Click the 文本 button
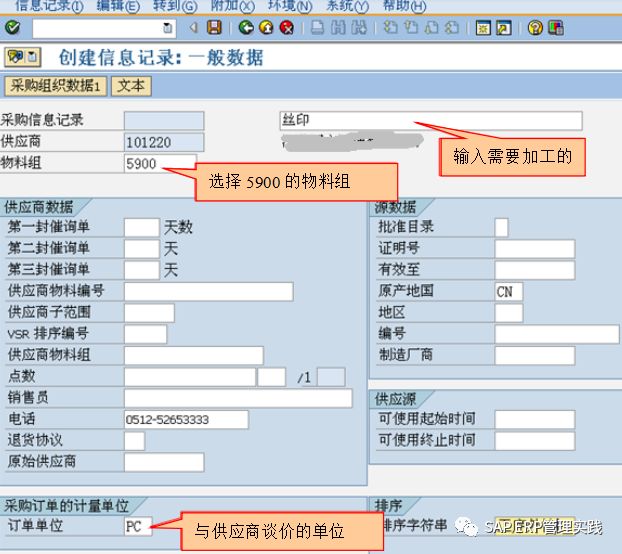 point(131,86)
